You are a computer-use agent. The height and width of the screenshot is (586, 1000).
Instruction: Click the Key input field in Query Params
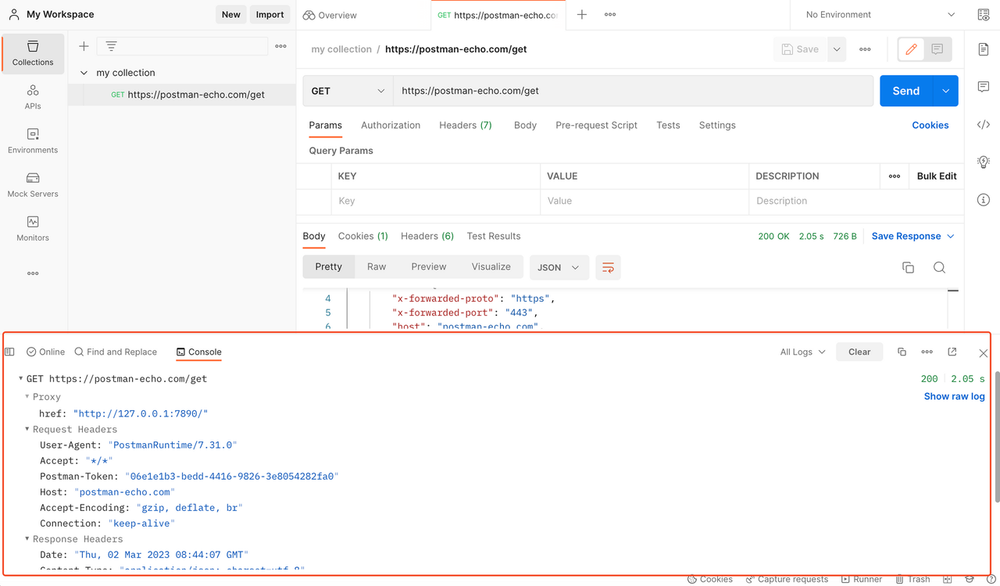point(435,201)
